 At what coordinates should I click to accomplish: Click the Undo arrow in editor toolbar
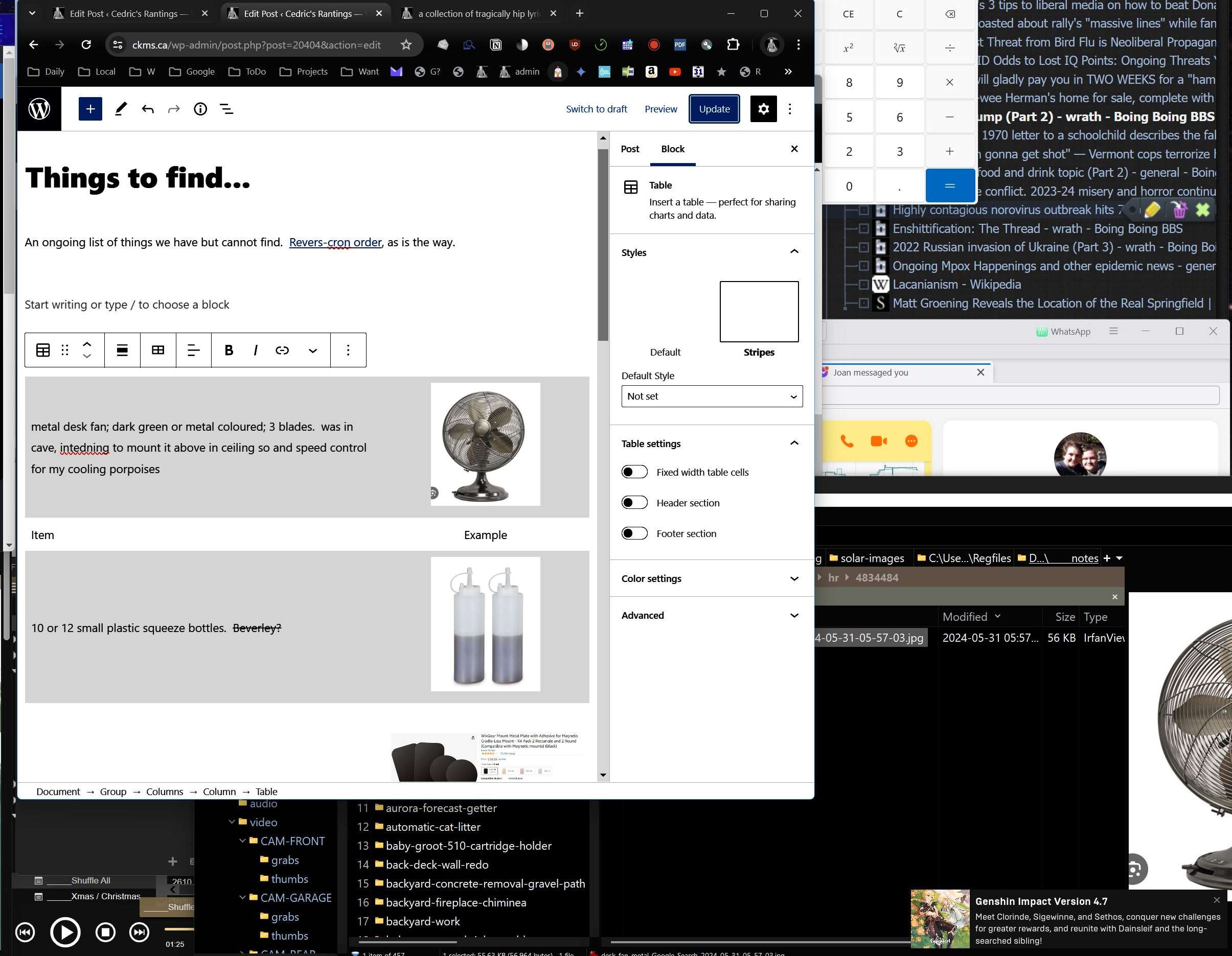coord(148,109)
